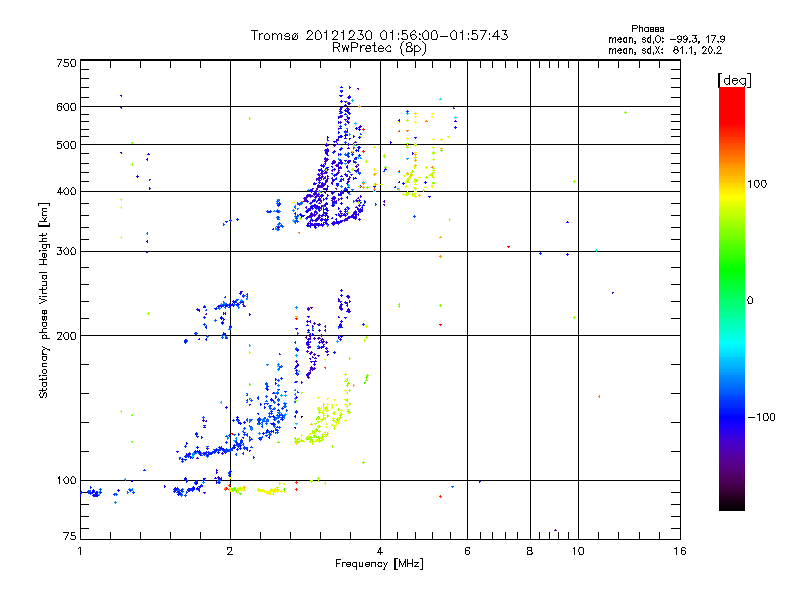This screenshot has height=600, width=800.
Task: Click the 'mean, sd,X: 81.1, 20.2' line
Action: [665, 50]
